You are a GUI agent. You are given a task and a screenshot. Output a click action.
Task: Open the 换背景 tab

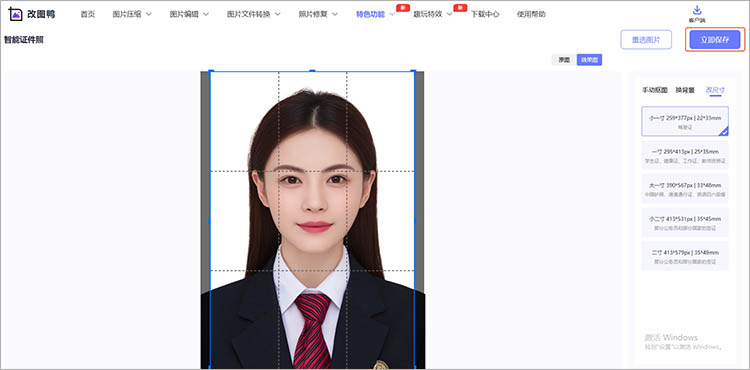[x=685, y=90]
